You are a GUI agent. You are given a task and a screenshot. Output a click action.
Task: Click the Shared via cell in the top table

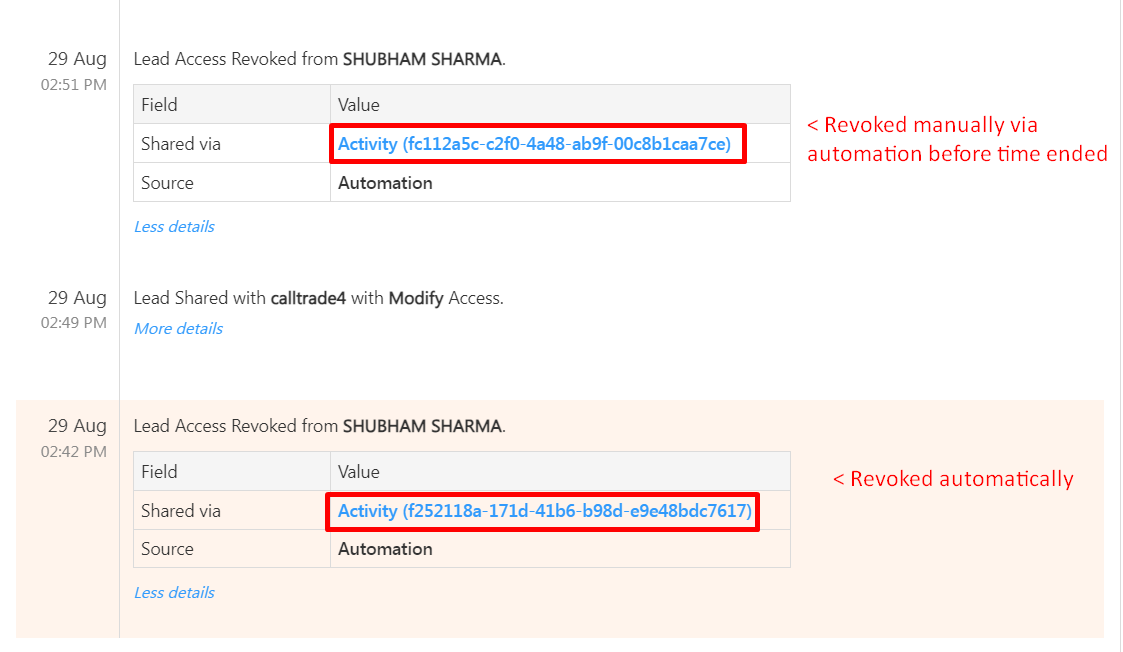pyautogui.click(x=181, y=144)
